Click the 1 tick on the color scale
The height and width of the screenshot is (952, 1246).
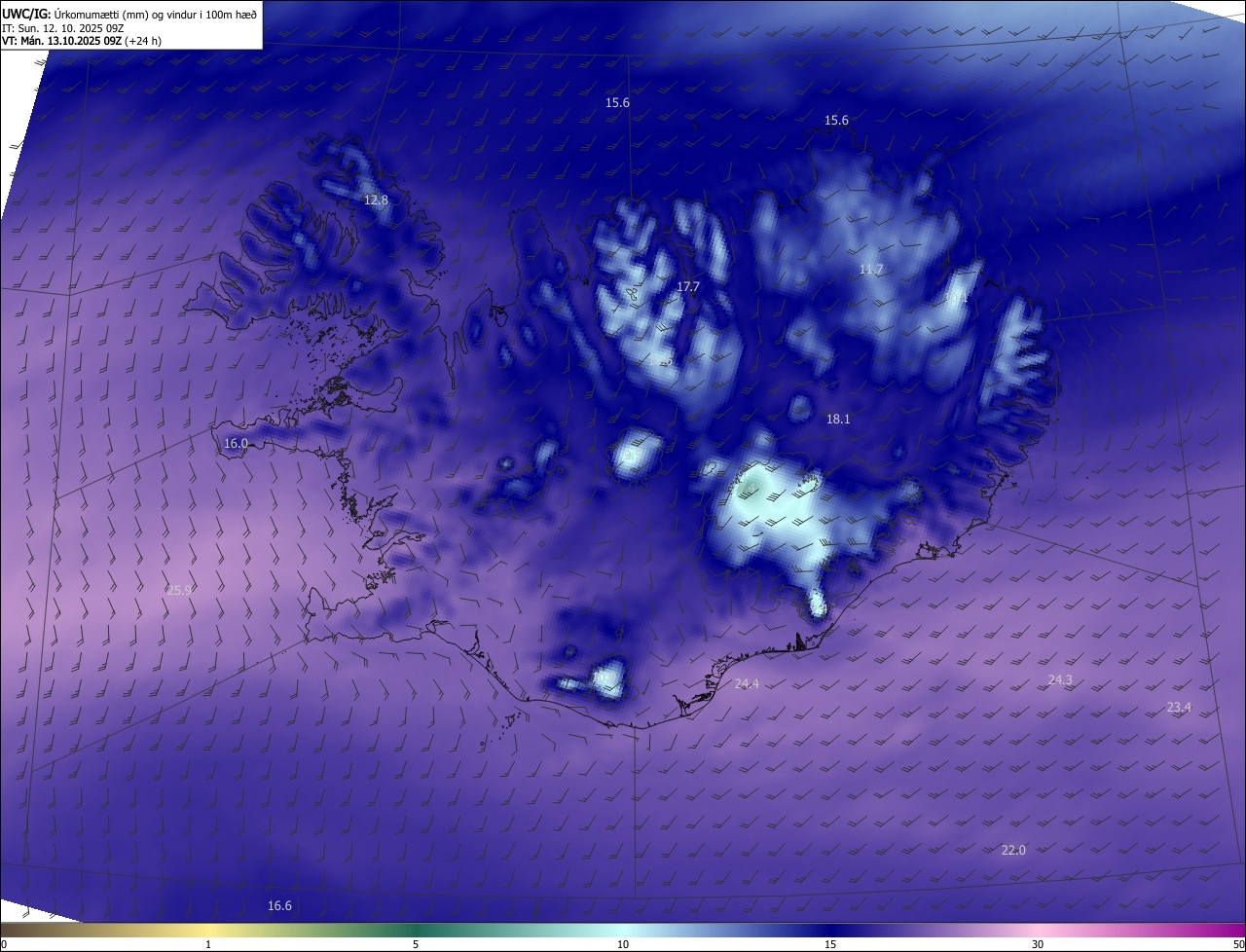point(208,944)
